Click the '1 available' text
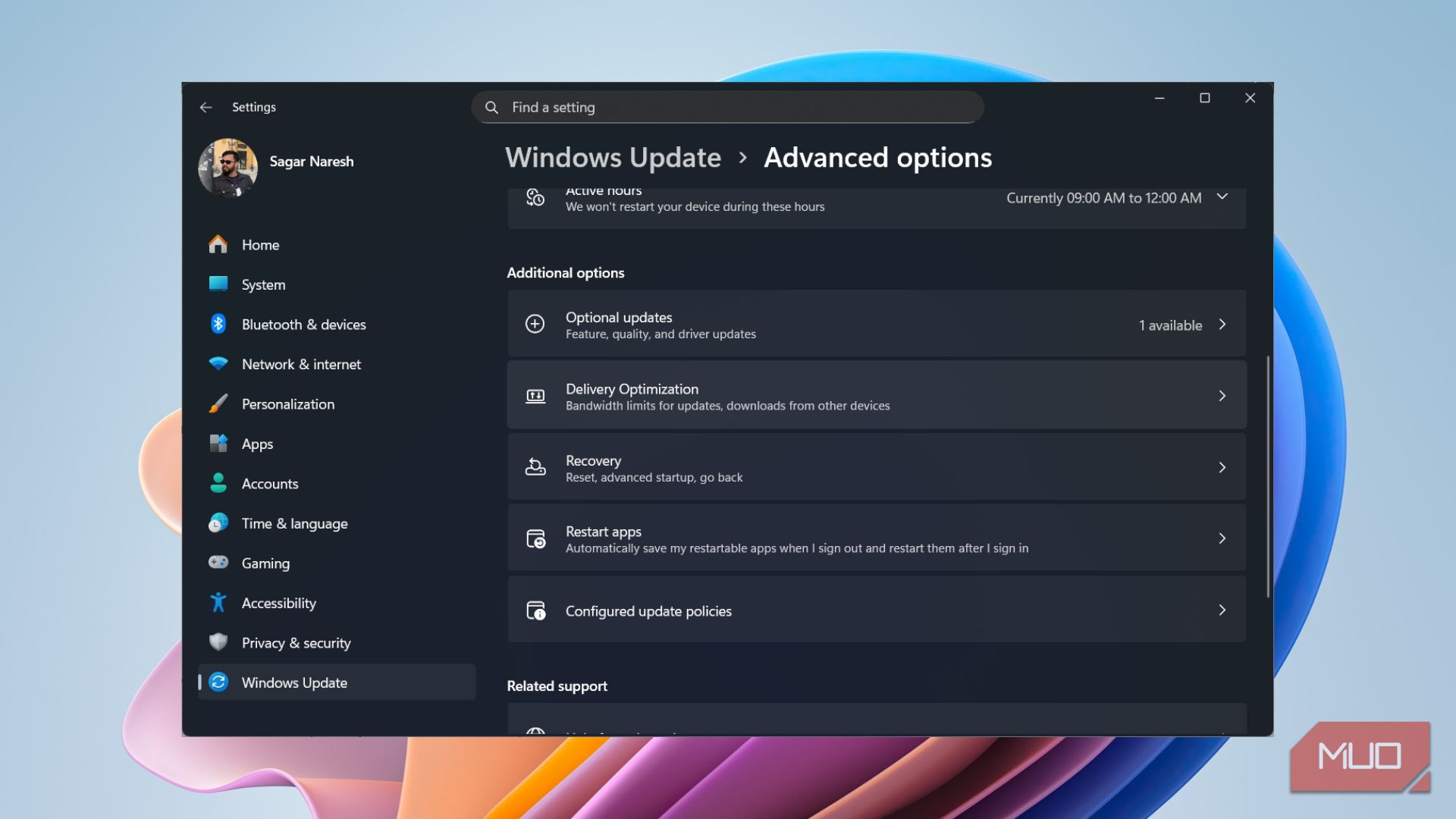This screenshot has width=1456, height=819. tap(1170, 325)
